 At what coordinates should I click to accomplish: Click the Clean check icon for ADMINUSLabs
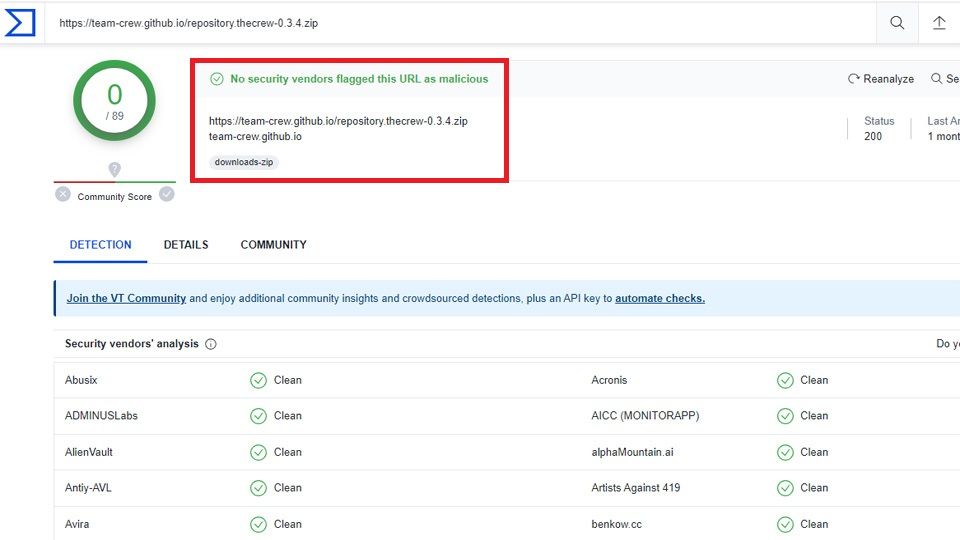pos(258,416)
